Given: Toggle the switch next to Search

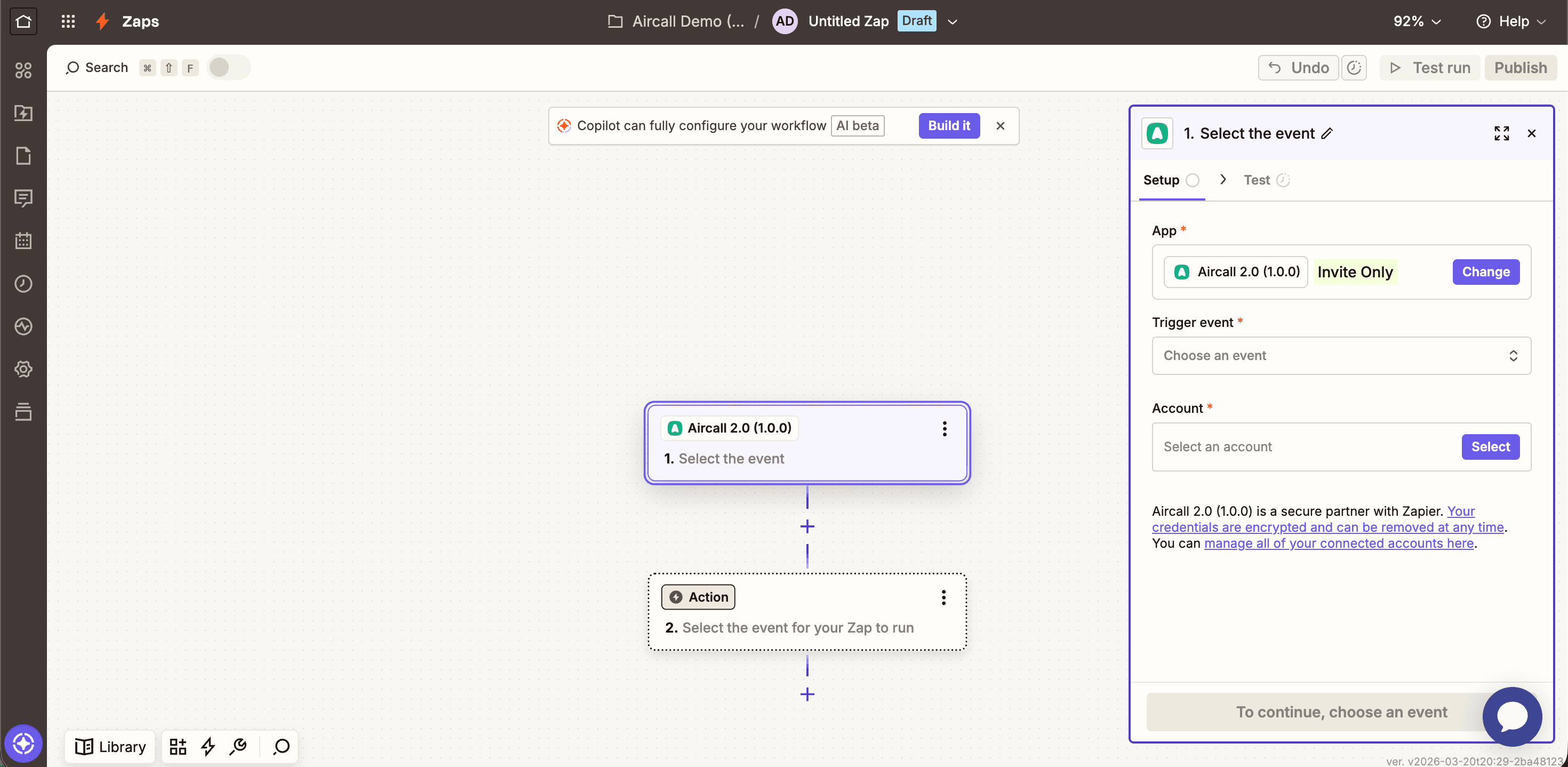Looking at the screenshot, I should pos(228,68).
